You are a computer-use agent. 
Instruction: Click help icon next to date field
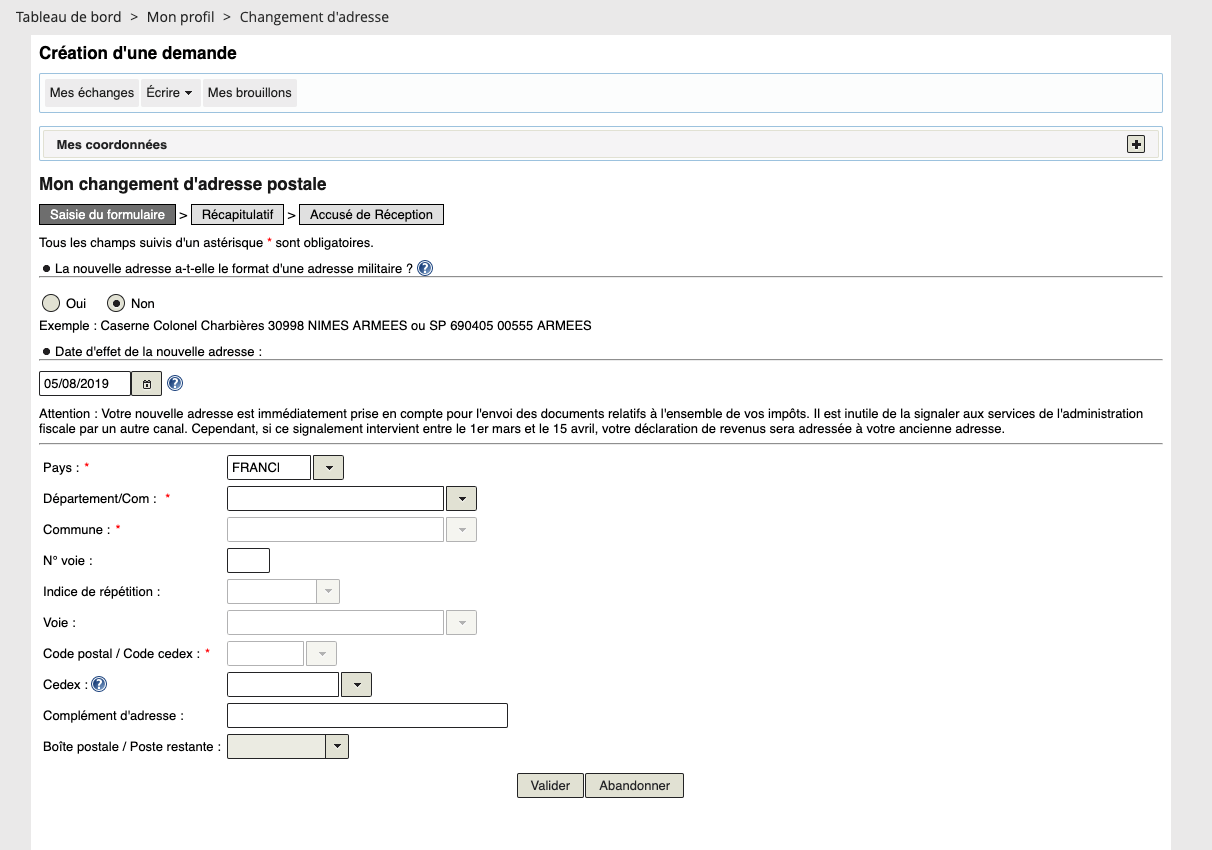[175, 383]
